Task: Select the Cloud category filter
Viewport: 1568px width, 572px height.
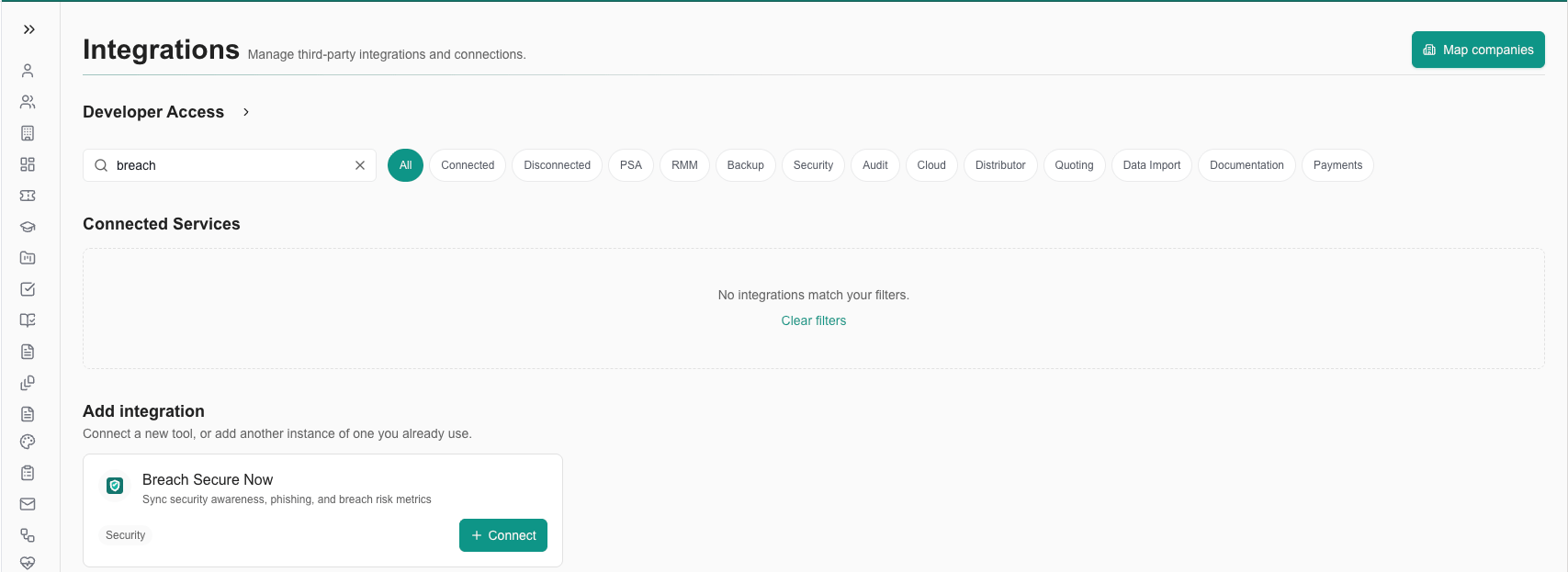Action: point(931,165)
